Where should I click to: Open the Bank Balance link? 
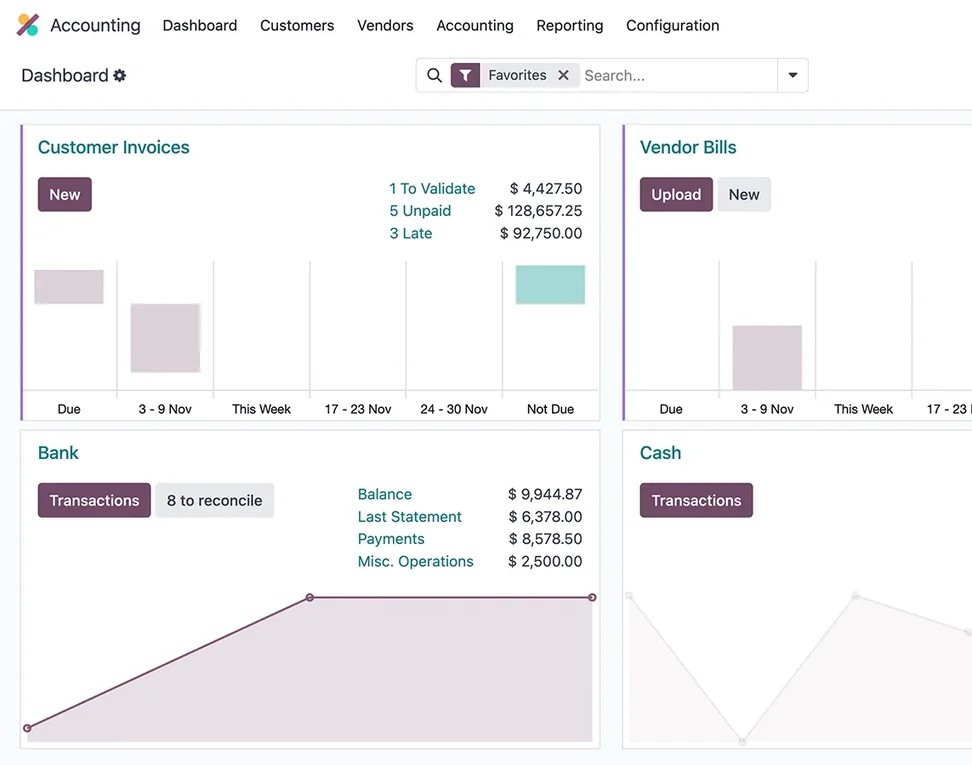coord(384,494)
